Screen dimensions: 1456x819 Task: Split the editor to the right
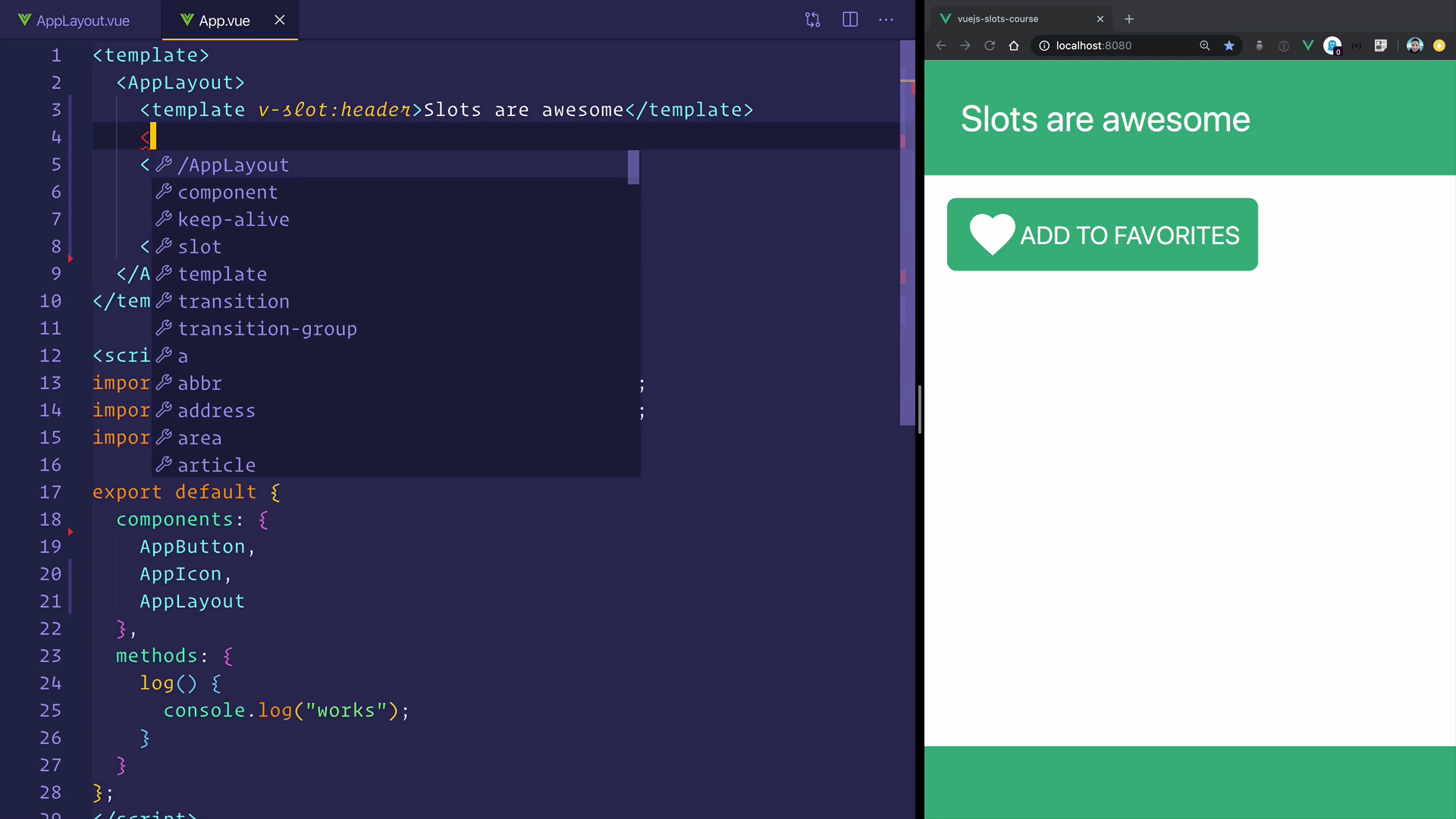pos(850,20)
